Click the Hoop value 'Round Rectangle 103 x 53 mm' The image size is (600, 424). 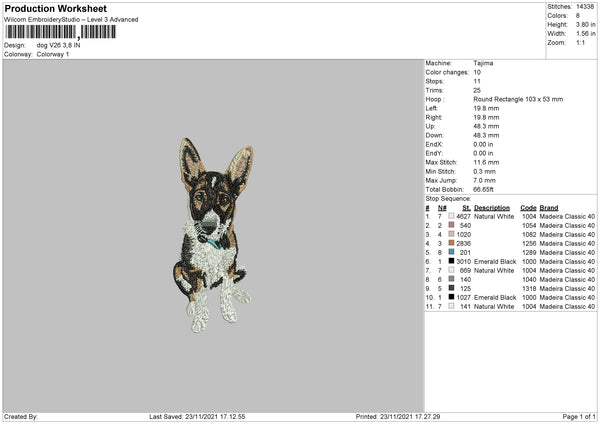pyautogui.click(x=518, y=99)
